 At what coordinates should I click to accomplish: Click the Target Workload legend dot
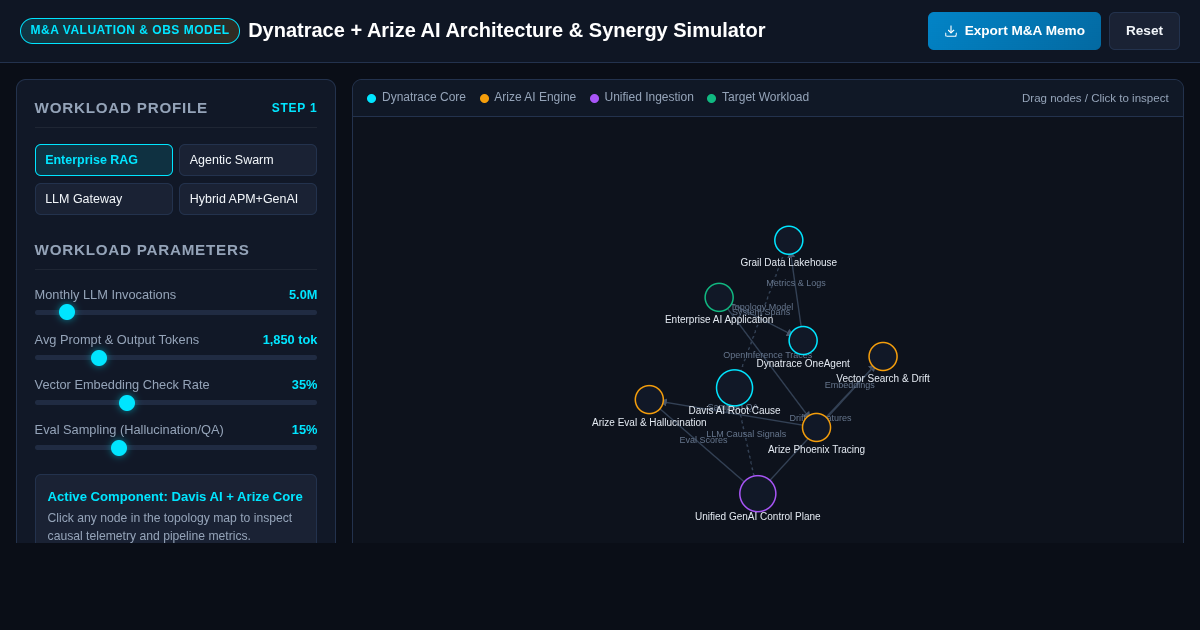[712, 98]
